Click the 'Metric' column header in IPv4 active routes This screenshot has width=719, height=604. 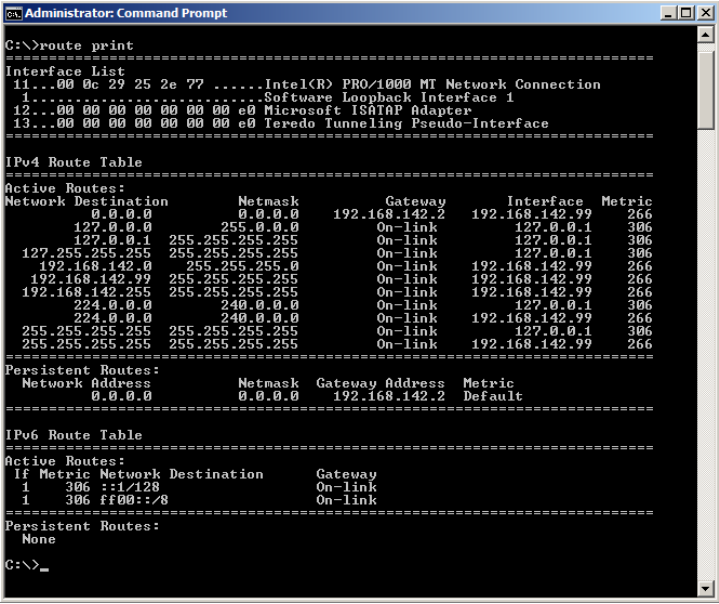pos(627,201)
